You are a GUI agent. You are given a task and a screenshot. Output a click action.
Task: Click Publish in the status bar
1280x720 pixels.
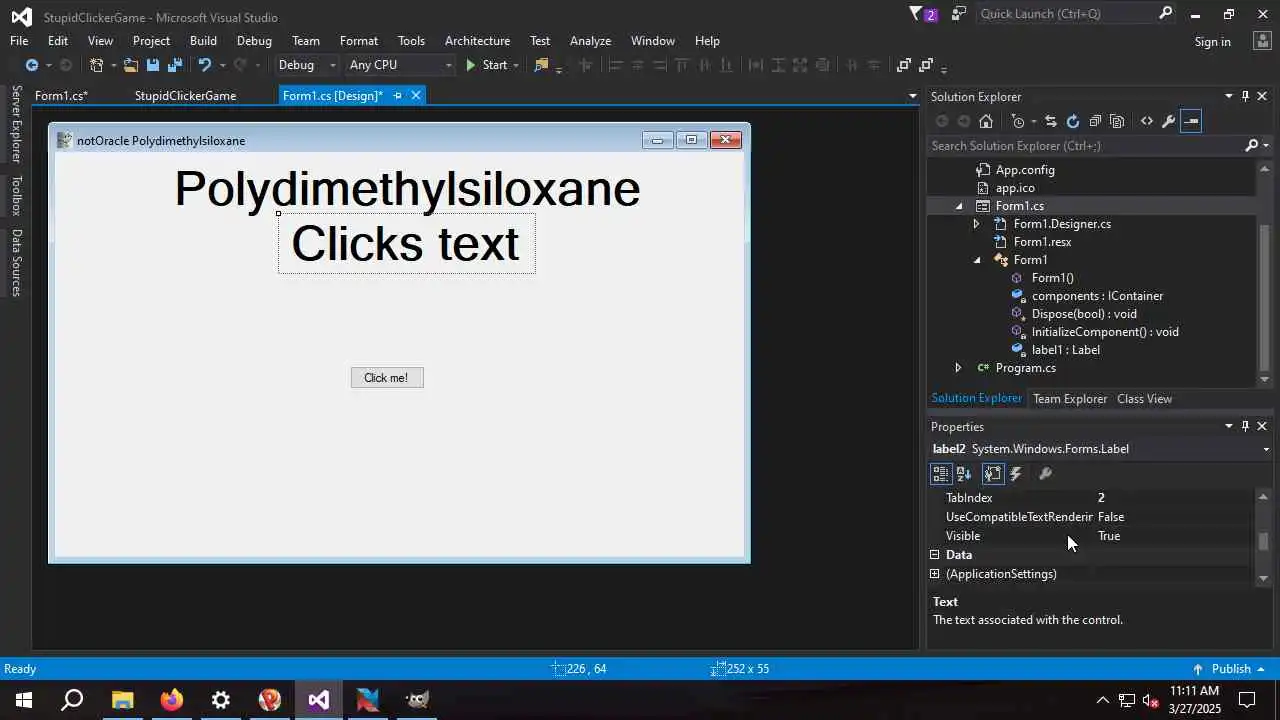(1231, 669)
